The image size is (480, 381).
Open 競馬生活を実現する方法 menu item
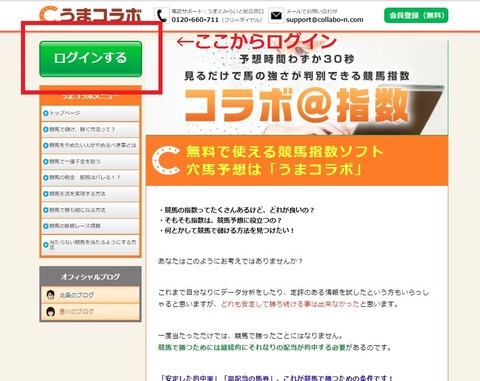(90, 194)
